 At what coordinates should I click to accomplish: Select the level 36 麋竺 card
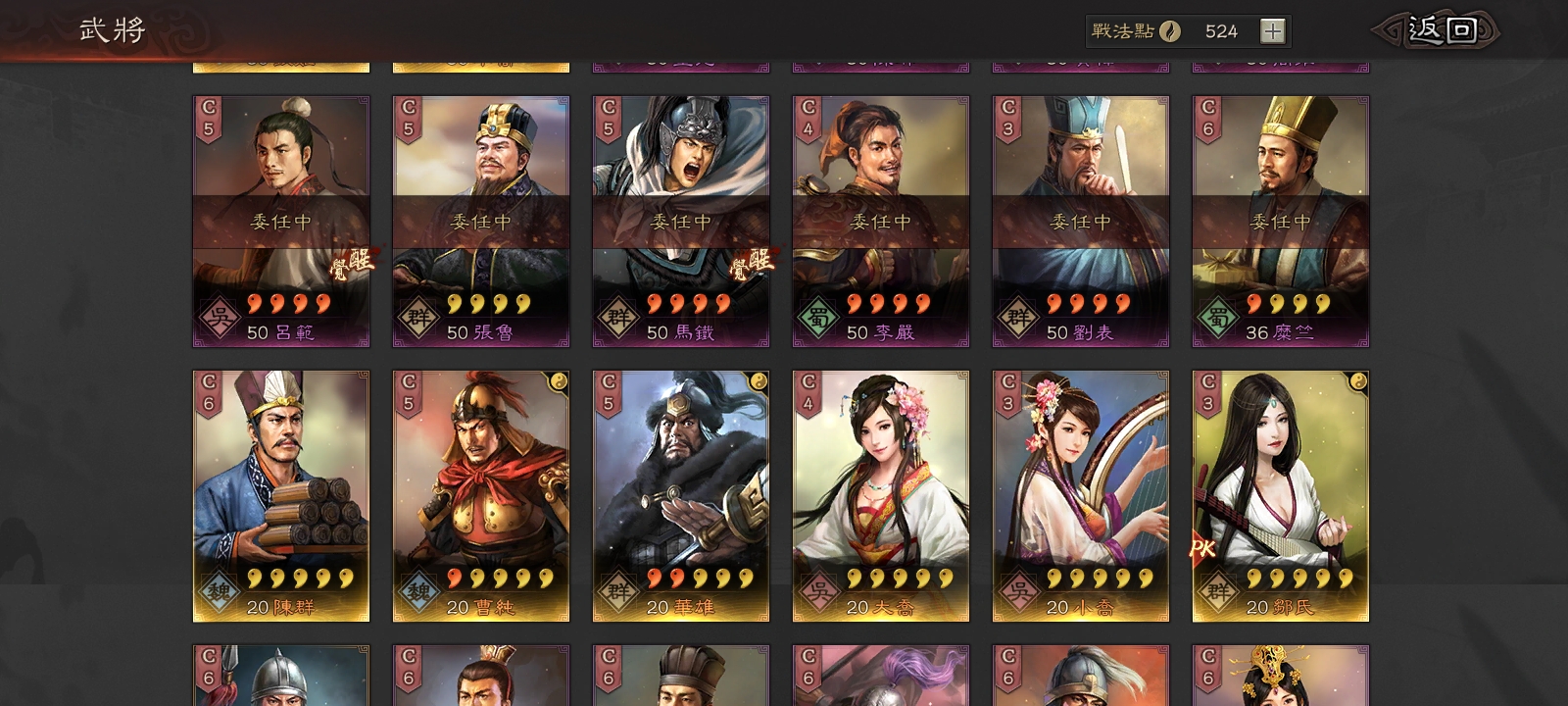coord(1281,222)
